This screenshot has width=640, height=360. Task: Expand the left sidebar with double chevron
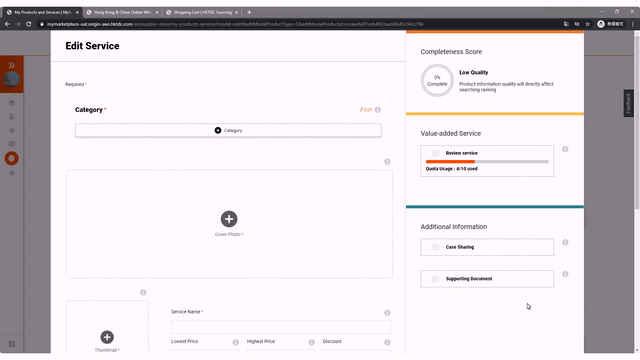click(11, 65)
